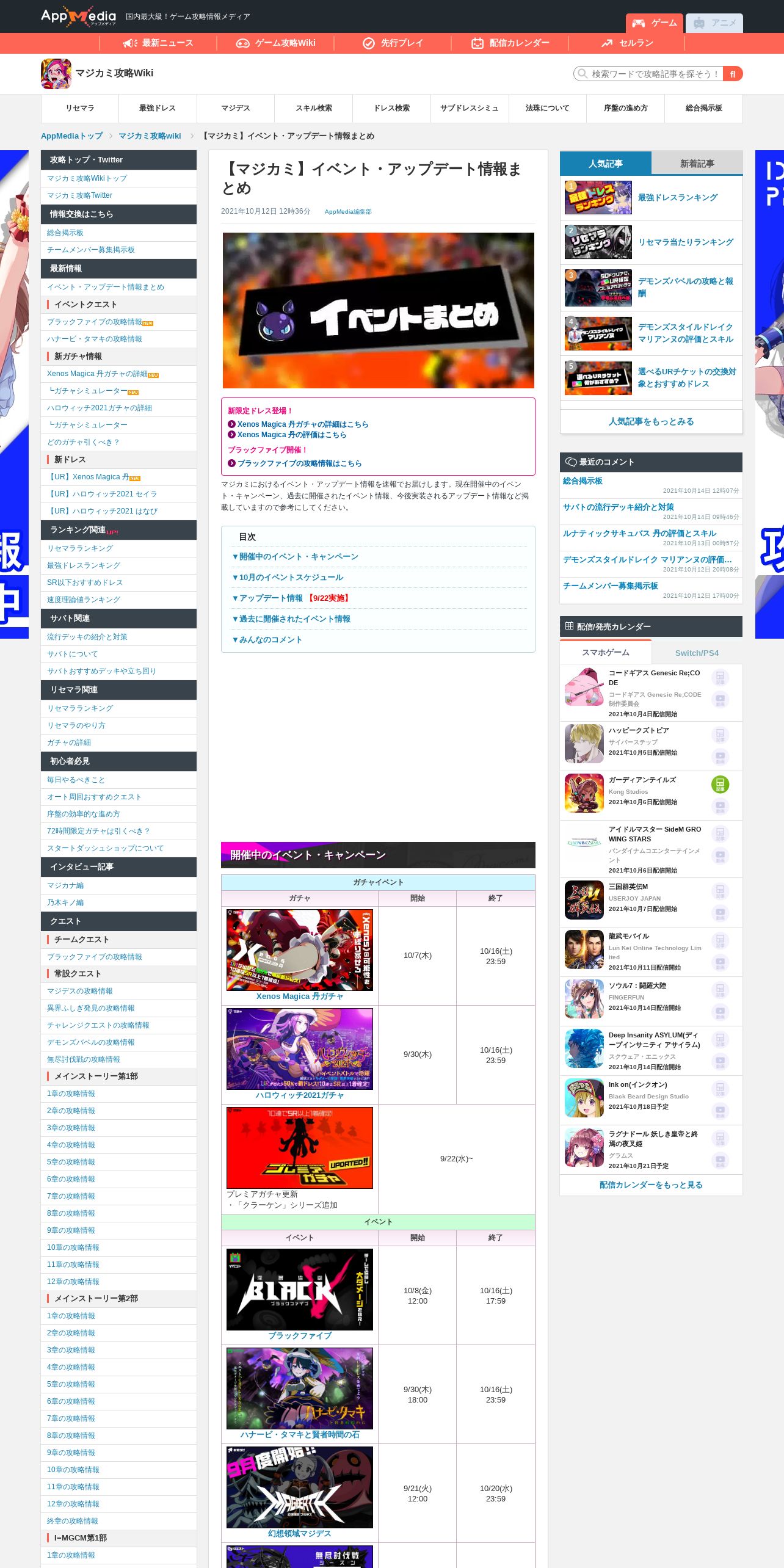The image size is (784, 1568).
Task: Click the 記事 icon for Ink on(インクオン)
Action: [720, 1089]
